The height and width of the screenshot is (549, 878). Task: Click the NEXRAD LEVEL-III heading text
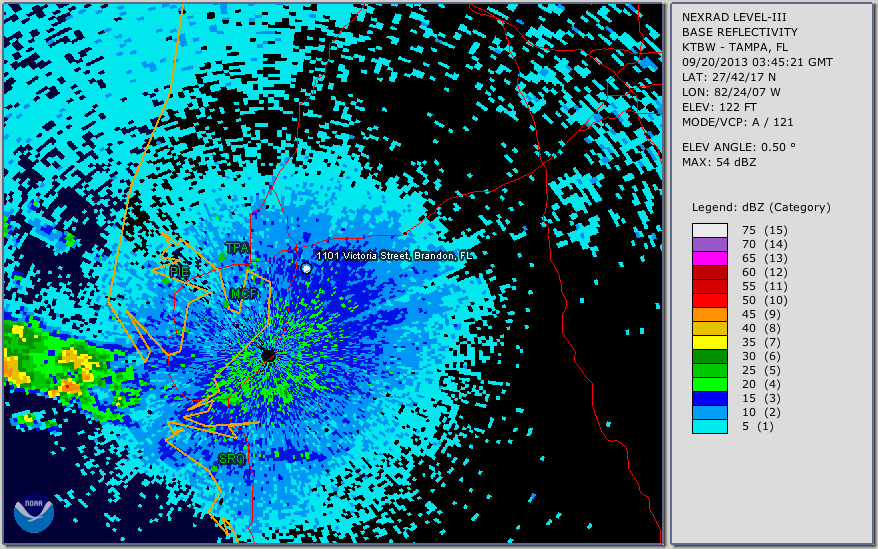click(x=734, y=17)
